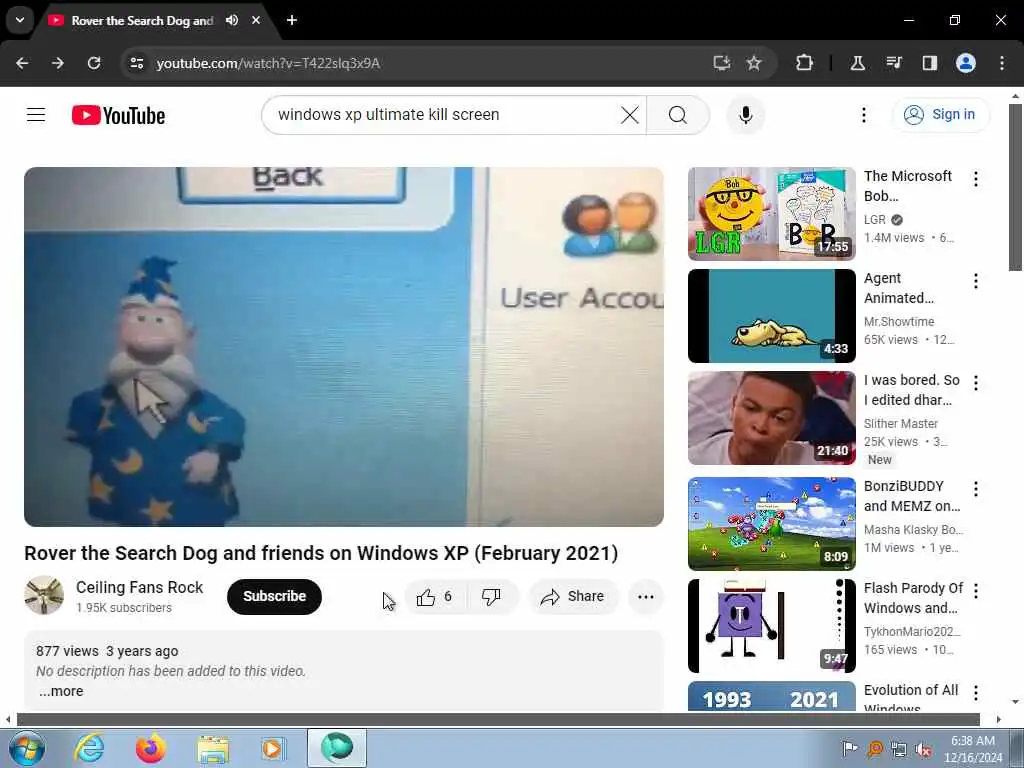Image resolution: width=1024 pixels, height=768 pixels.
Task: Open a new browser tab
Action: point(292,20)
